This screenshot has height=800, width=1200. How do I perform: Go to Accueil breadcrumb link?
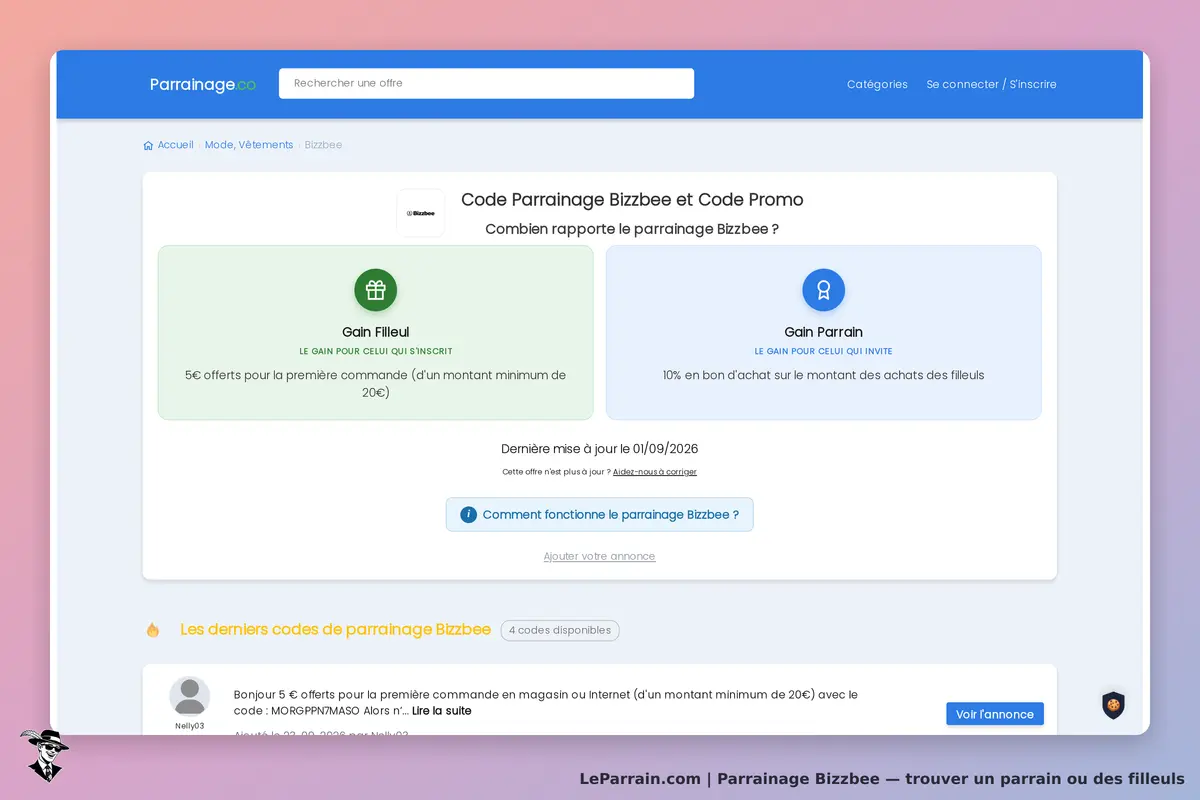coord(175,145)
